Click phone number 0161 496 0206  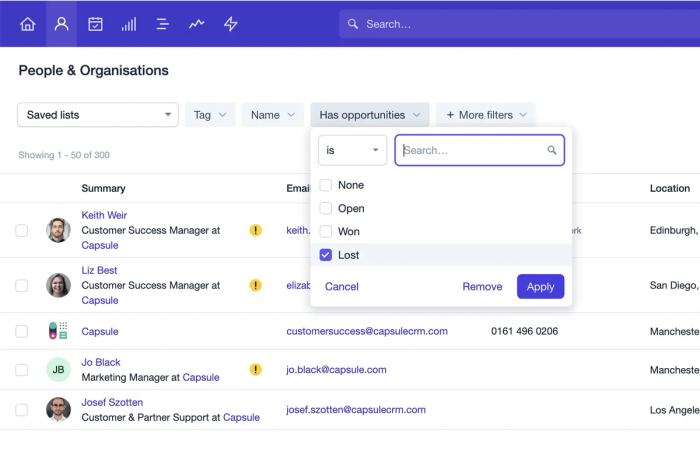tap(524, 331)
